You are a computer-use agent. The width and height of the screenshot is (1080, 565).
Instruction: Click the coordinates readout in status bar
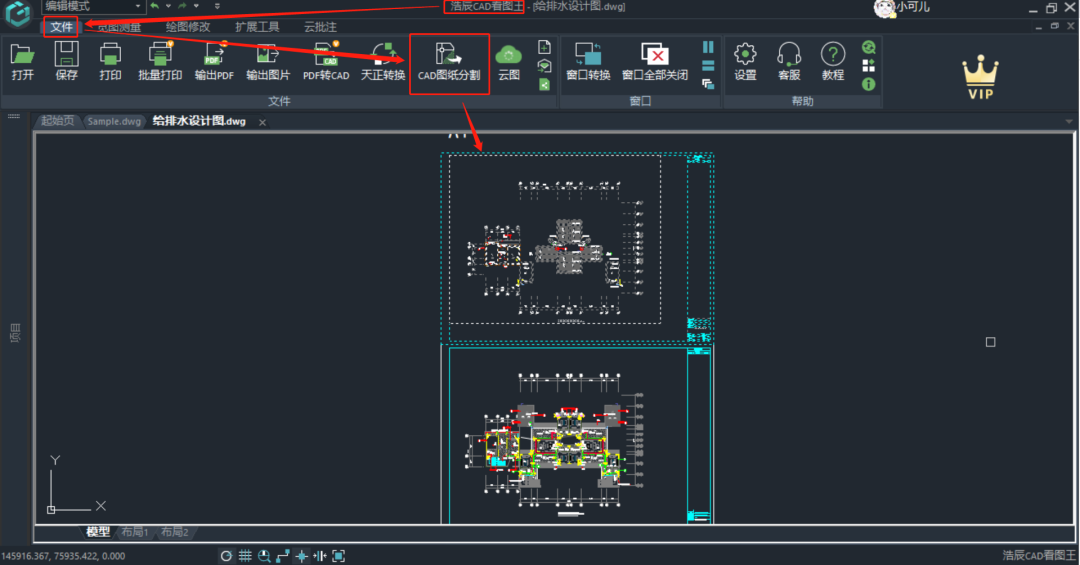click(x=63, y=556)
